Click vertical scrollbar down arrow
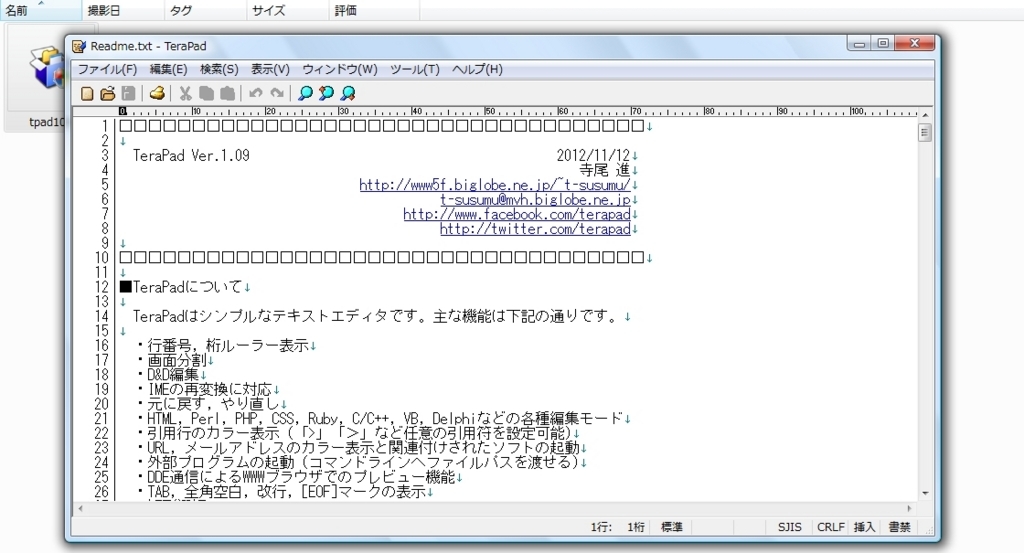This screenshot has width=1024, height=553. coord(925,494)
